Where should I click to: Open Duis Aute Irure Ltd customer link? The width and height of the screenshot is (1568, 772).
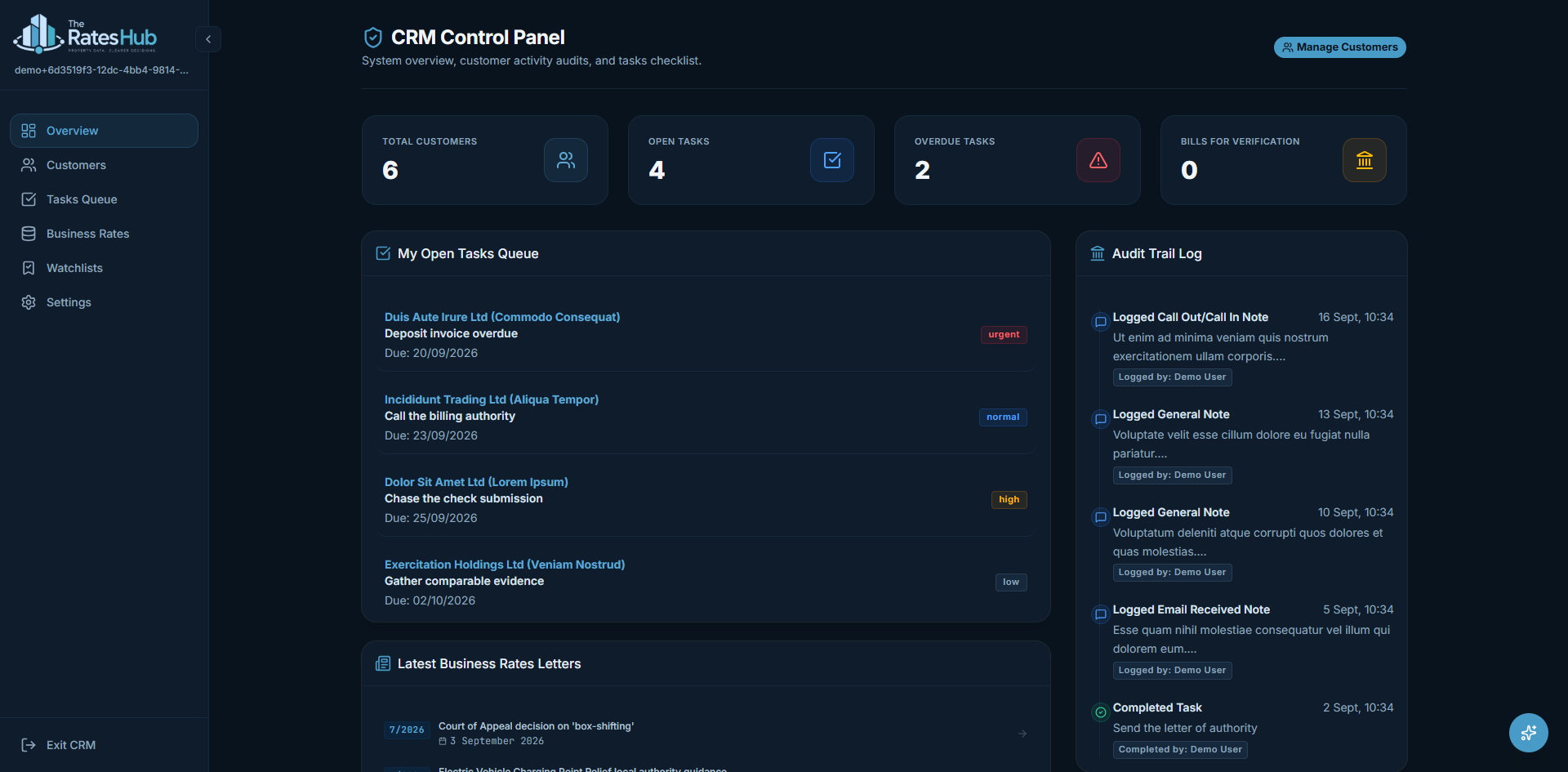pos(502,317)
